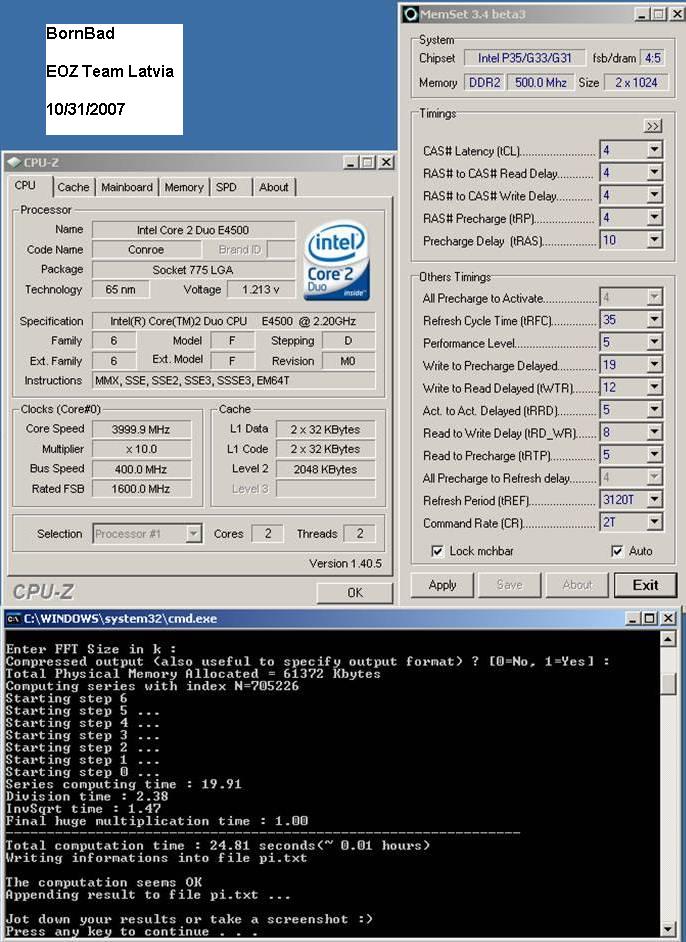Open the Performance Level dropdown
The width and height of the screenshot is (686, 942).
655,342
